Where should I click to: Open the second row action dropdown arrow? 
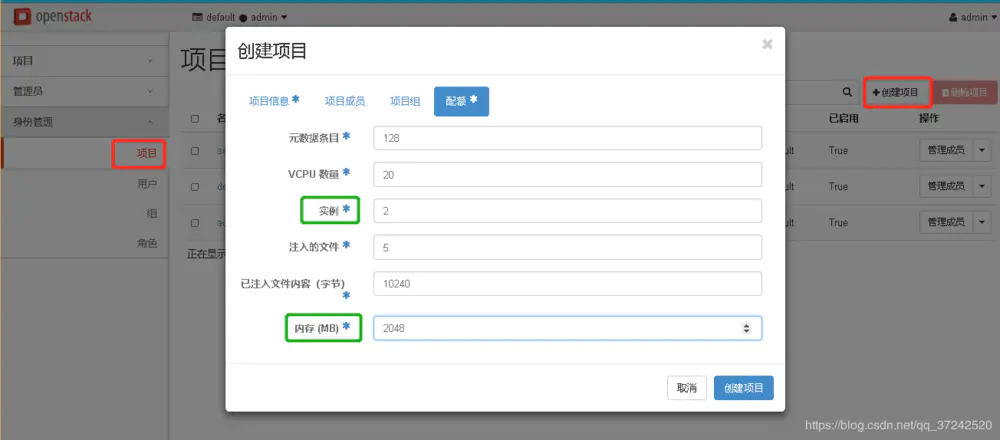[982, 186]
